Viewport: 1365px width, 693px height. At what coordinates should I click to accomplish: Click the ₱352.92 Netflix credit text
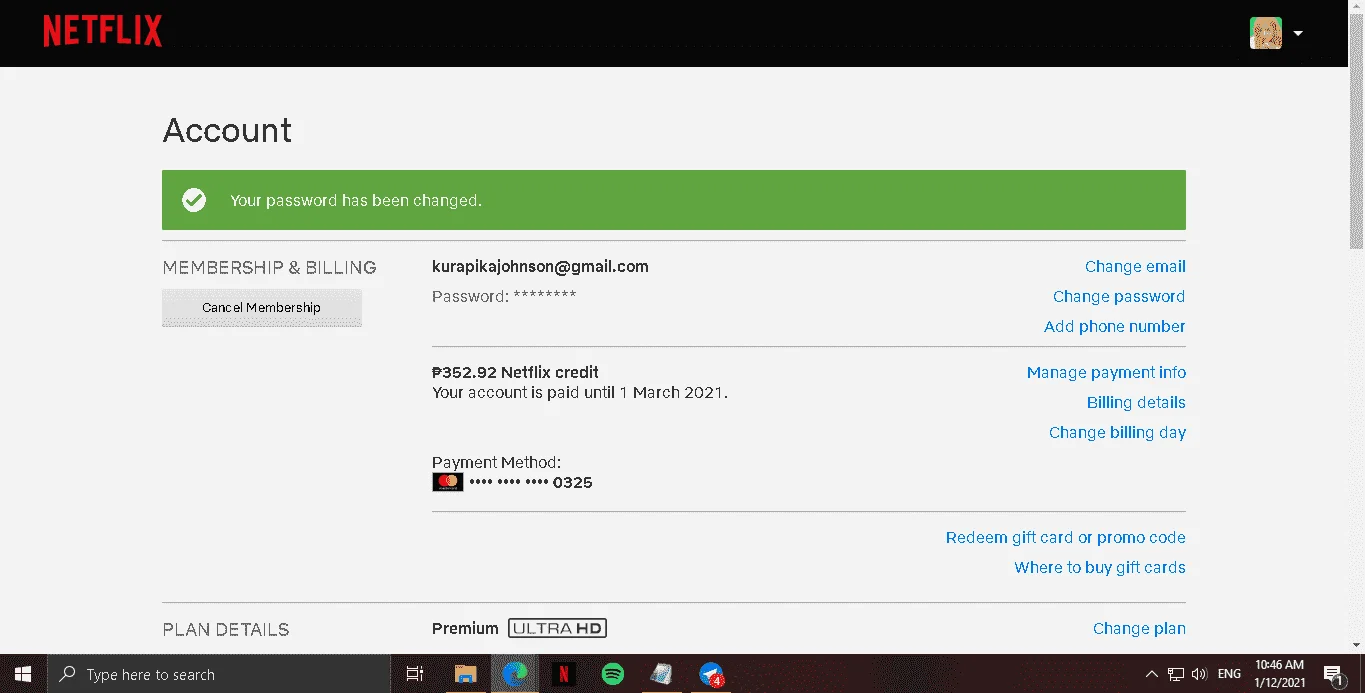tap(515, 373)
